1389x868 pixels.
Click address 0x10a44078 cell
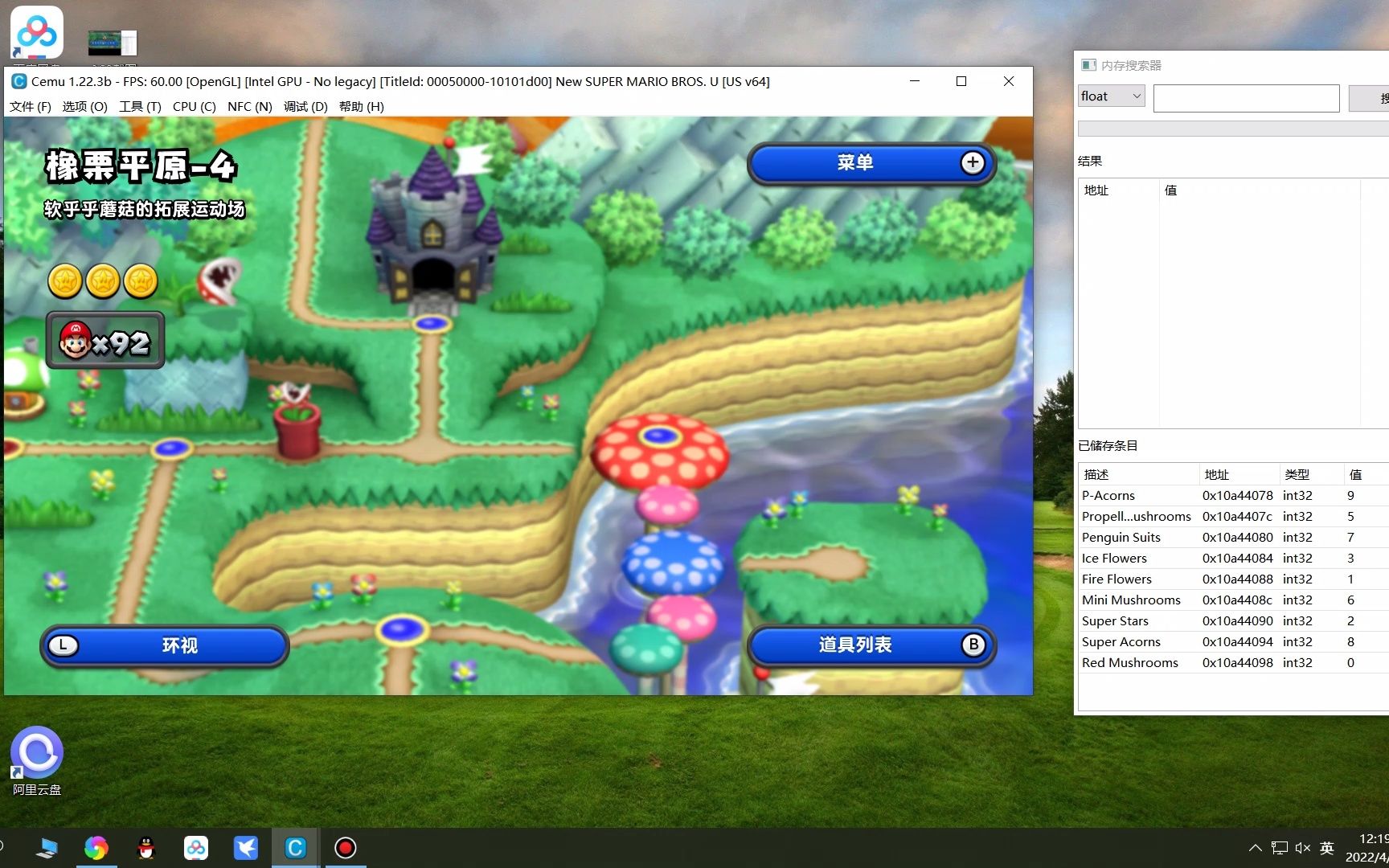point(1238,496)
